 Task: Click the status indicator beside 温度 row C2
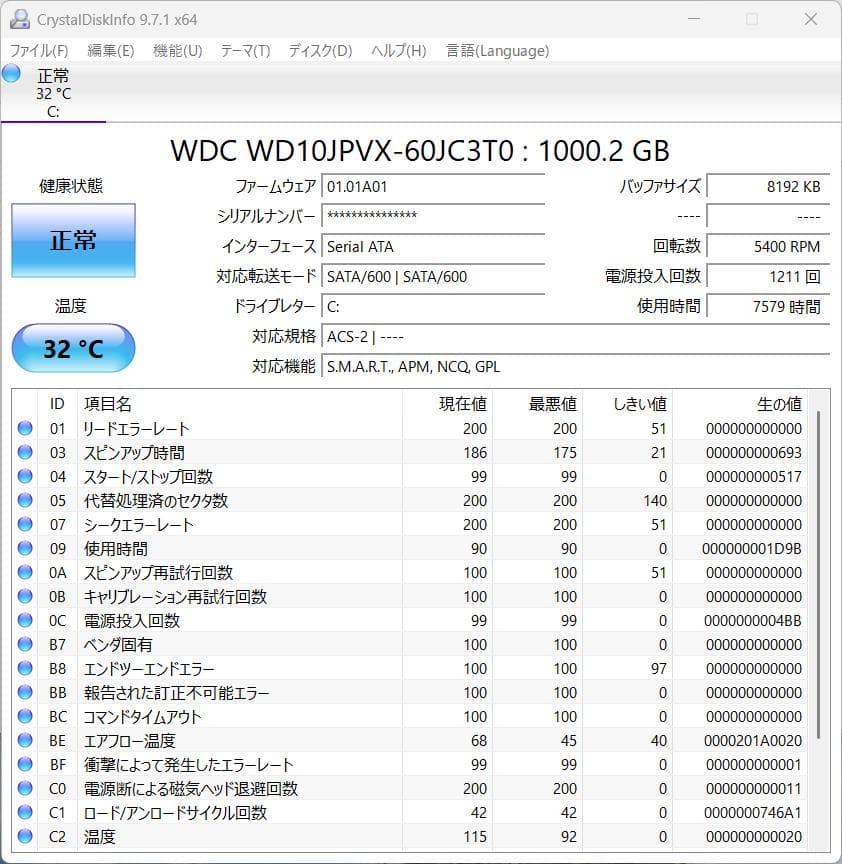tap(25, 836)
